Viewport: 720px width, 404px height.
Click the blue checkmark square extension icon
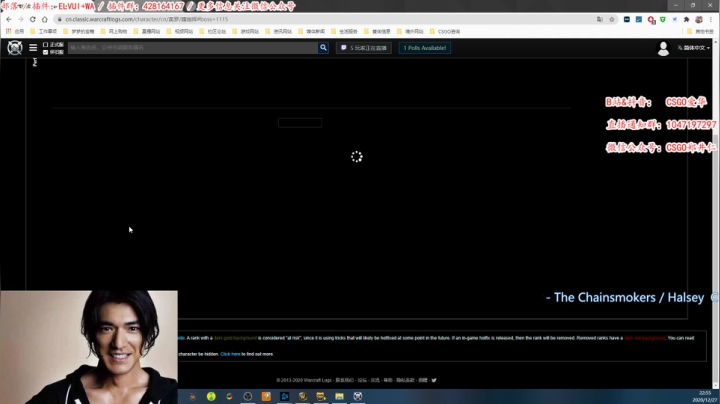639,19
